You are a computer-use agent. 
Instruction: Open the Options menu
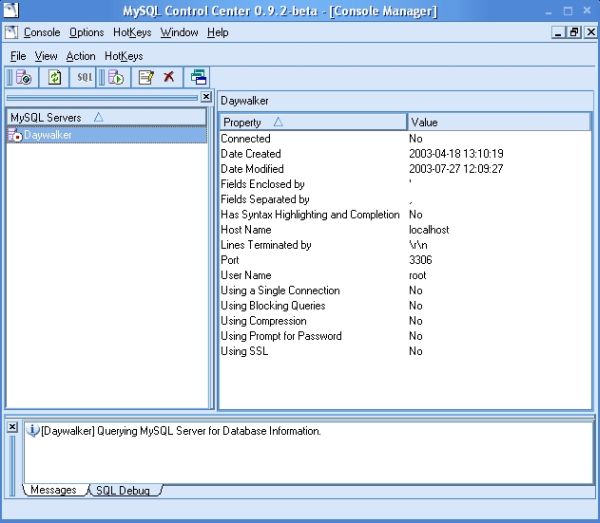[x=86, y=33]
